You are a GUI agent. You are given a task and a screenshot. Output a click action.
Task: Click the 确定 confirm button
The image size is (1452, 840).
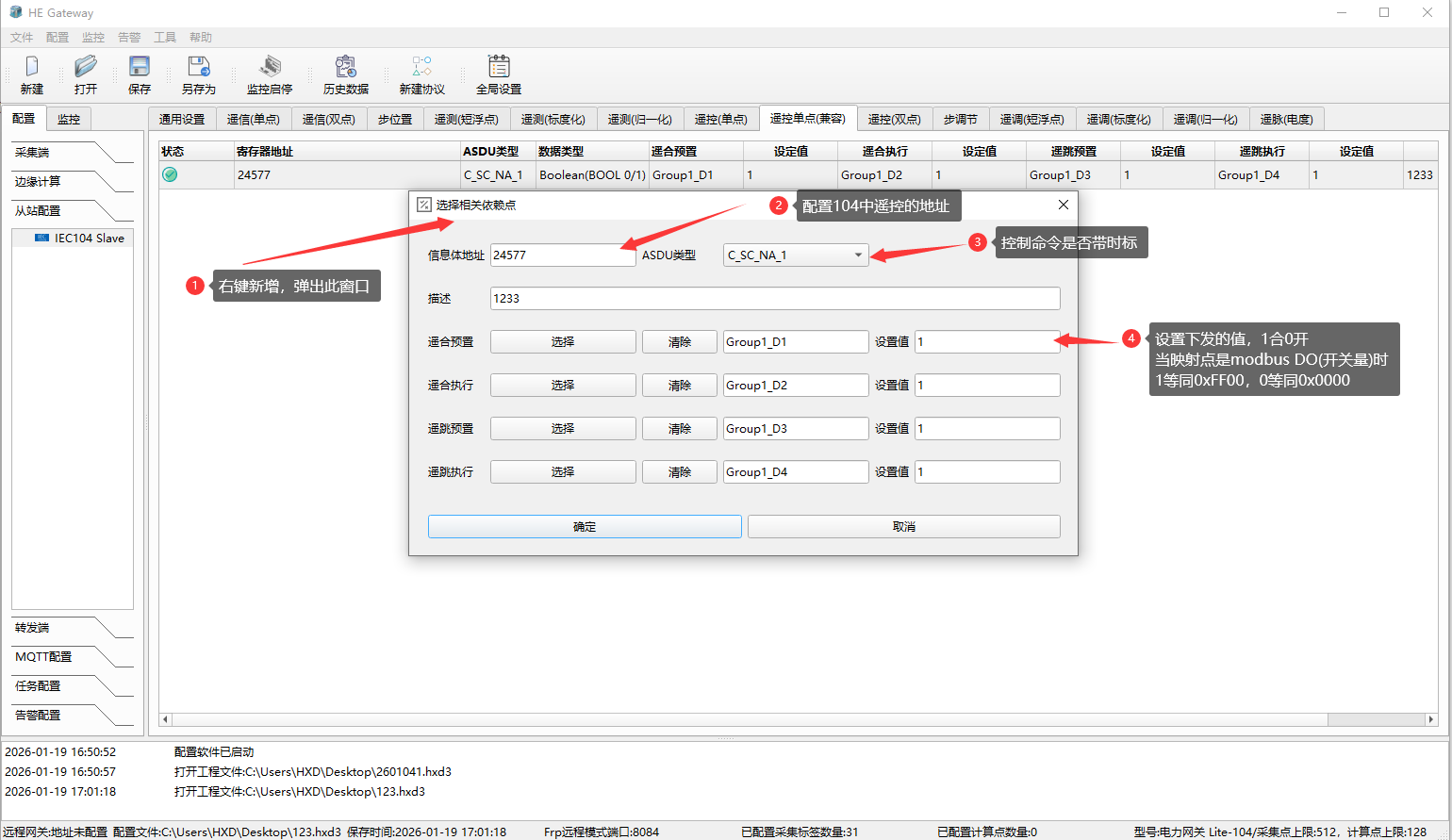coord(585,527)
